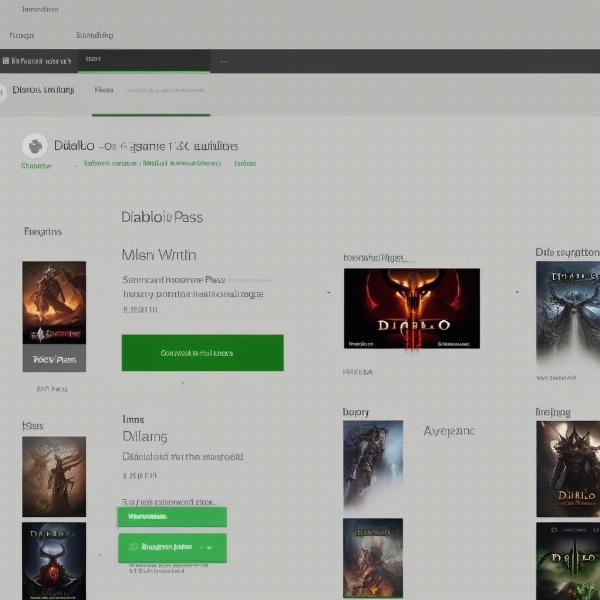Click the grey Pass label under the fiery demon cover

tap(54, 358)
